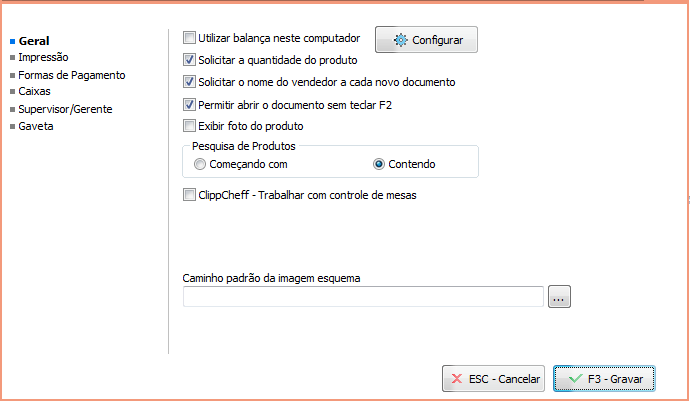The height and width of the screenshot is (401, 690).
Task: Enable 'Utilizar balança neste computador' checkbox
Action: point(190,38)
